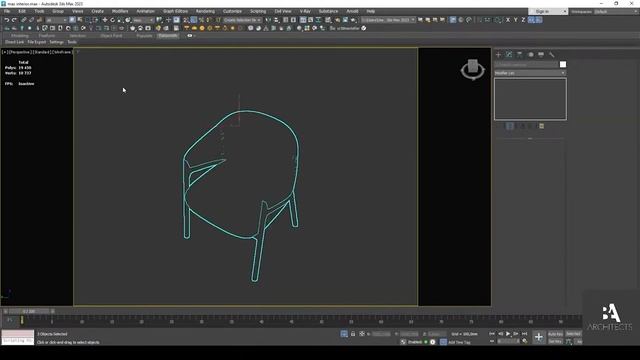Click the Align tool icon

276,20
